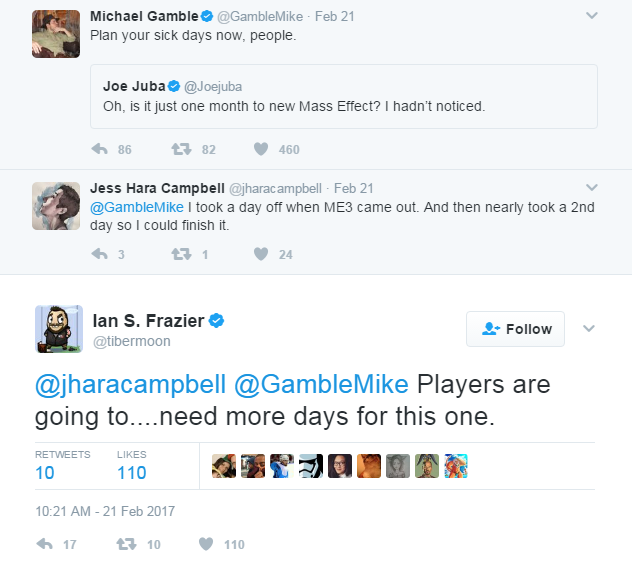Like Jess Hara Campbell's tweet

[x=261, y=254]
